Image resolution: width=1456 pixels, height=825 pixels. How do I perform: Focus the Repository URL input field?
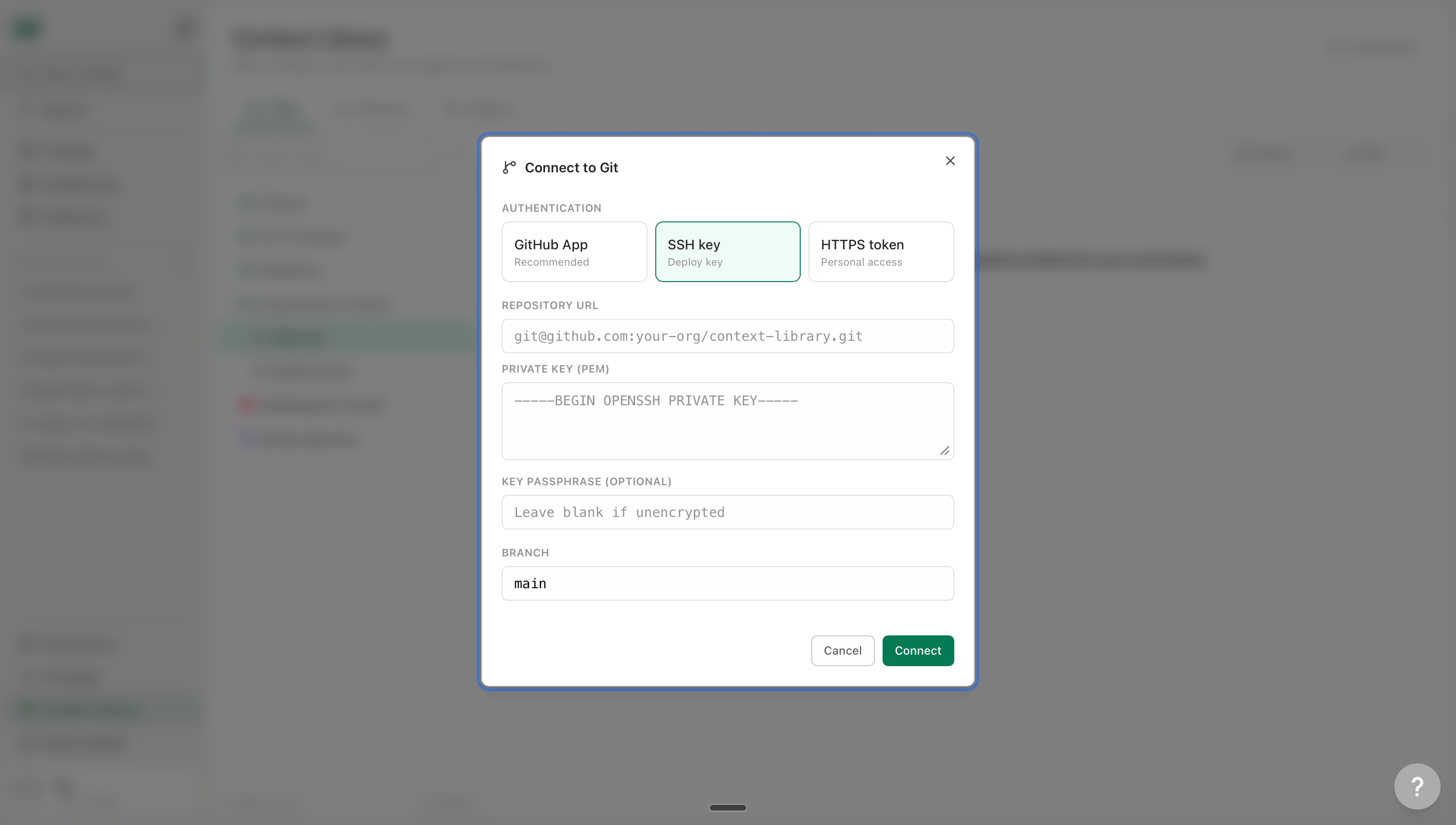point(728,336)
